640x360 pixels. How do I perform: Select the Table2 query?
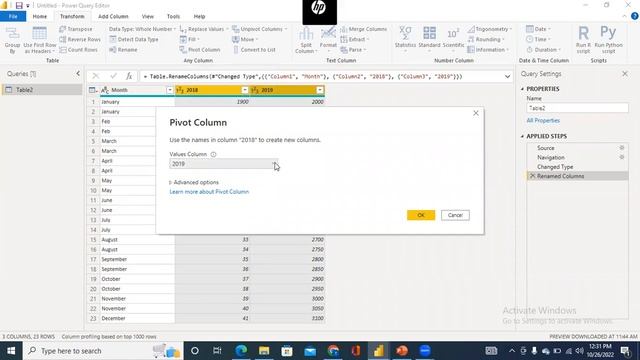tap(42, 90)
